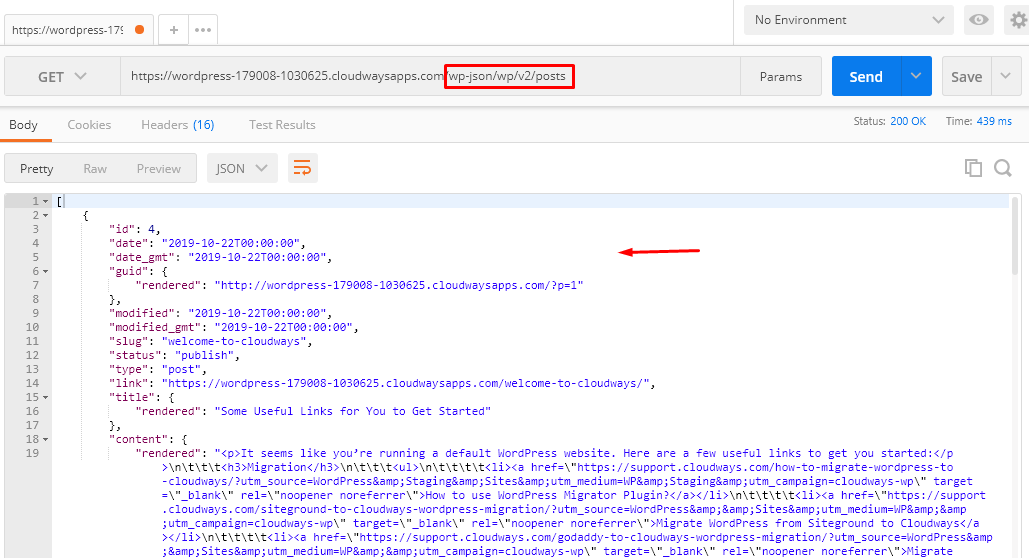Switch to the Cookies tab
Screen dimensions: 1029x558
(x=89, y=125)
